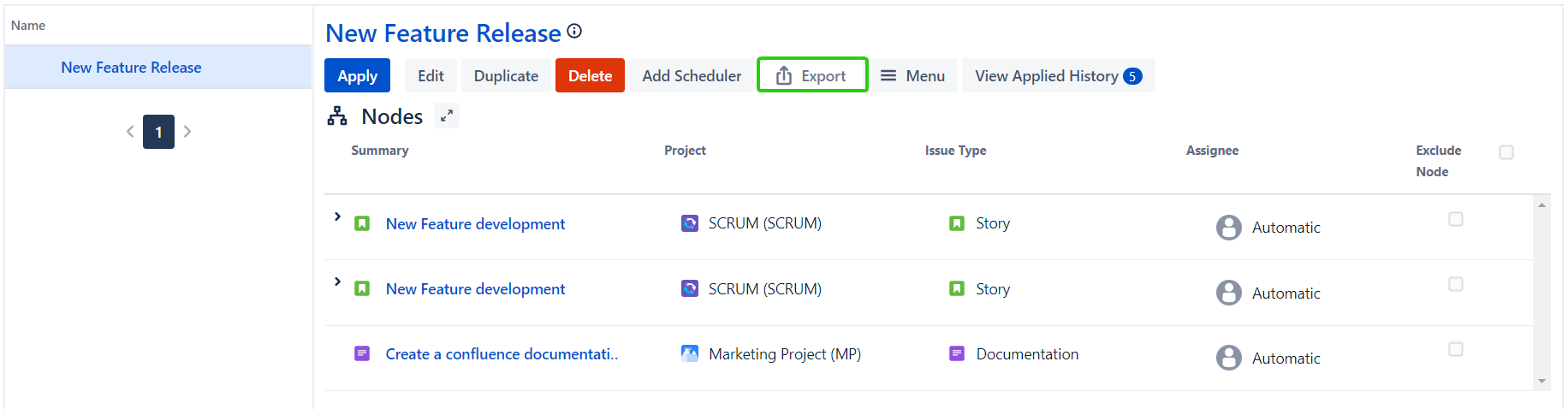
Task: Click the red Delete button
Action: [590, 76]
